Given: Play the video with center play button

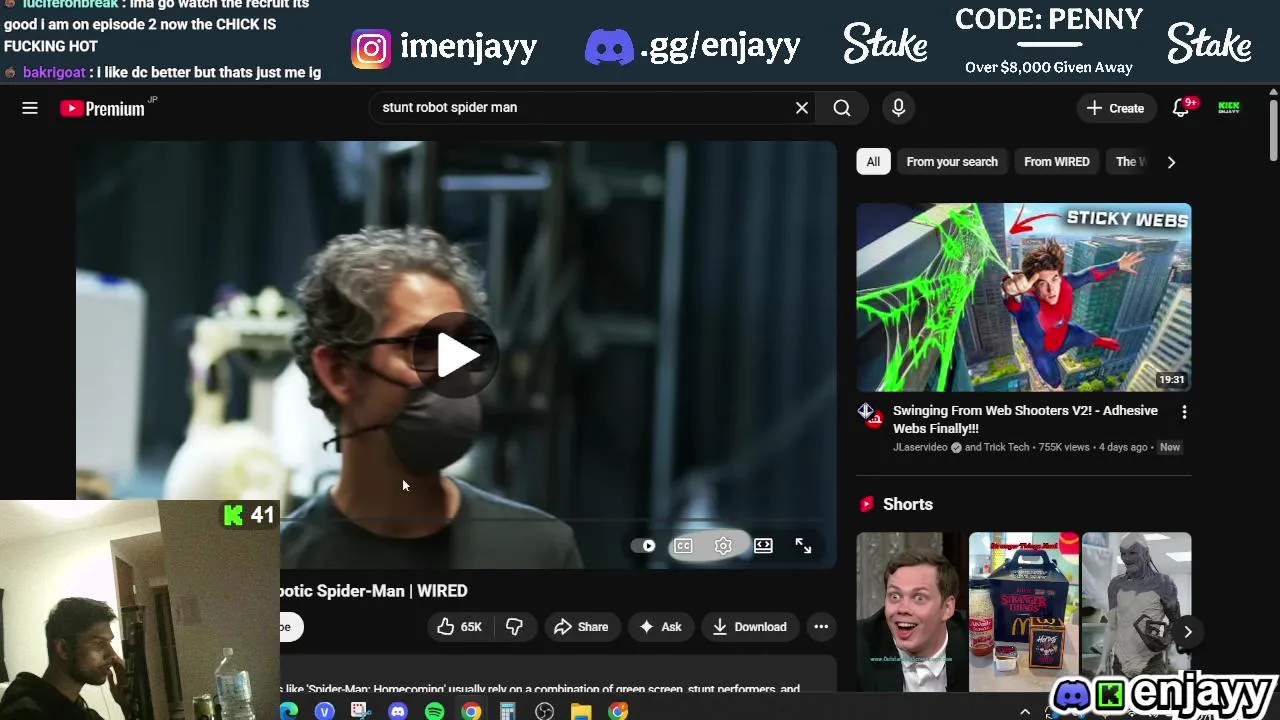Looking at the screenshot, I should coord(457,355).
